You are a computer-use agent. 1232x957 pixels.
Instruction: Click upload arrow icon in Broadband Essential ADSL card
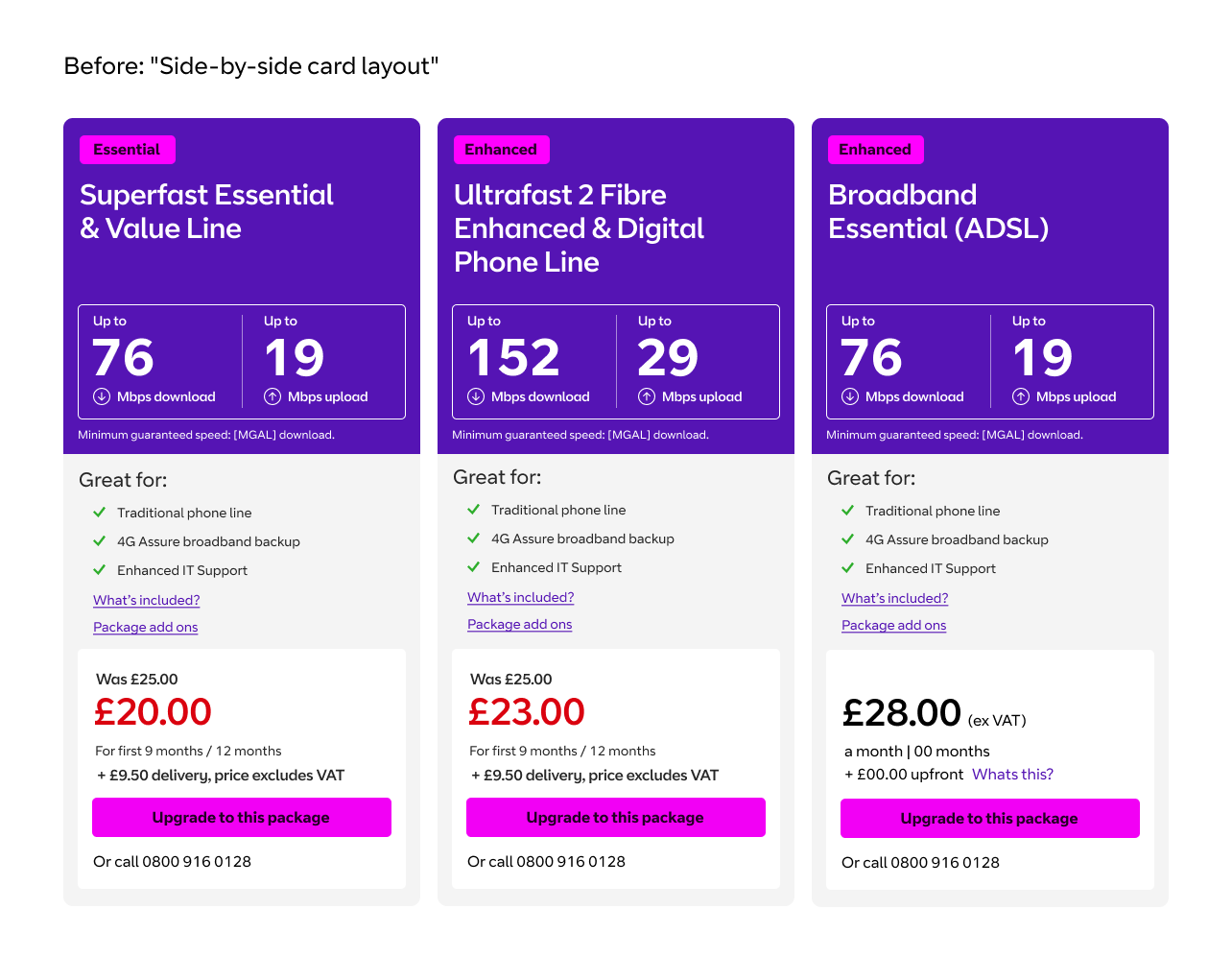point(1021,396)
